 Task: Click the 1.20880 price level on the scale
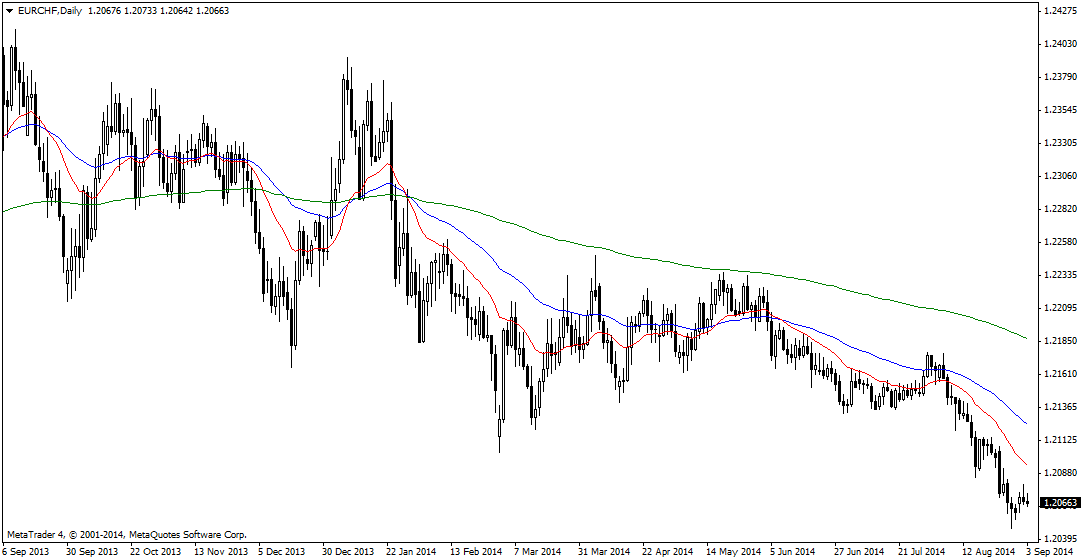1058,473
